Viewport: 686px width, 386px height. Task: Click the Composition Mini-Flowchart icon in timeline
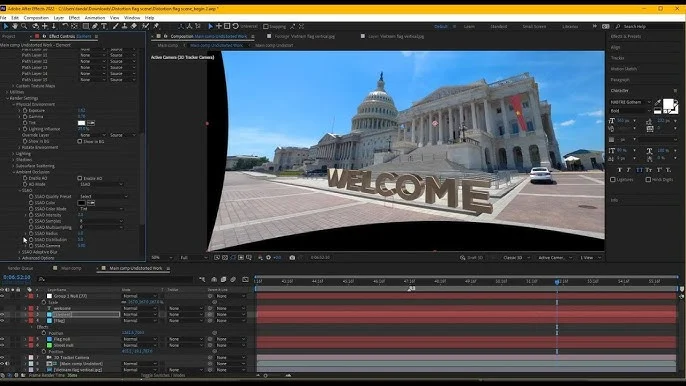202,279
